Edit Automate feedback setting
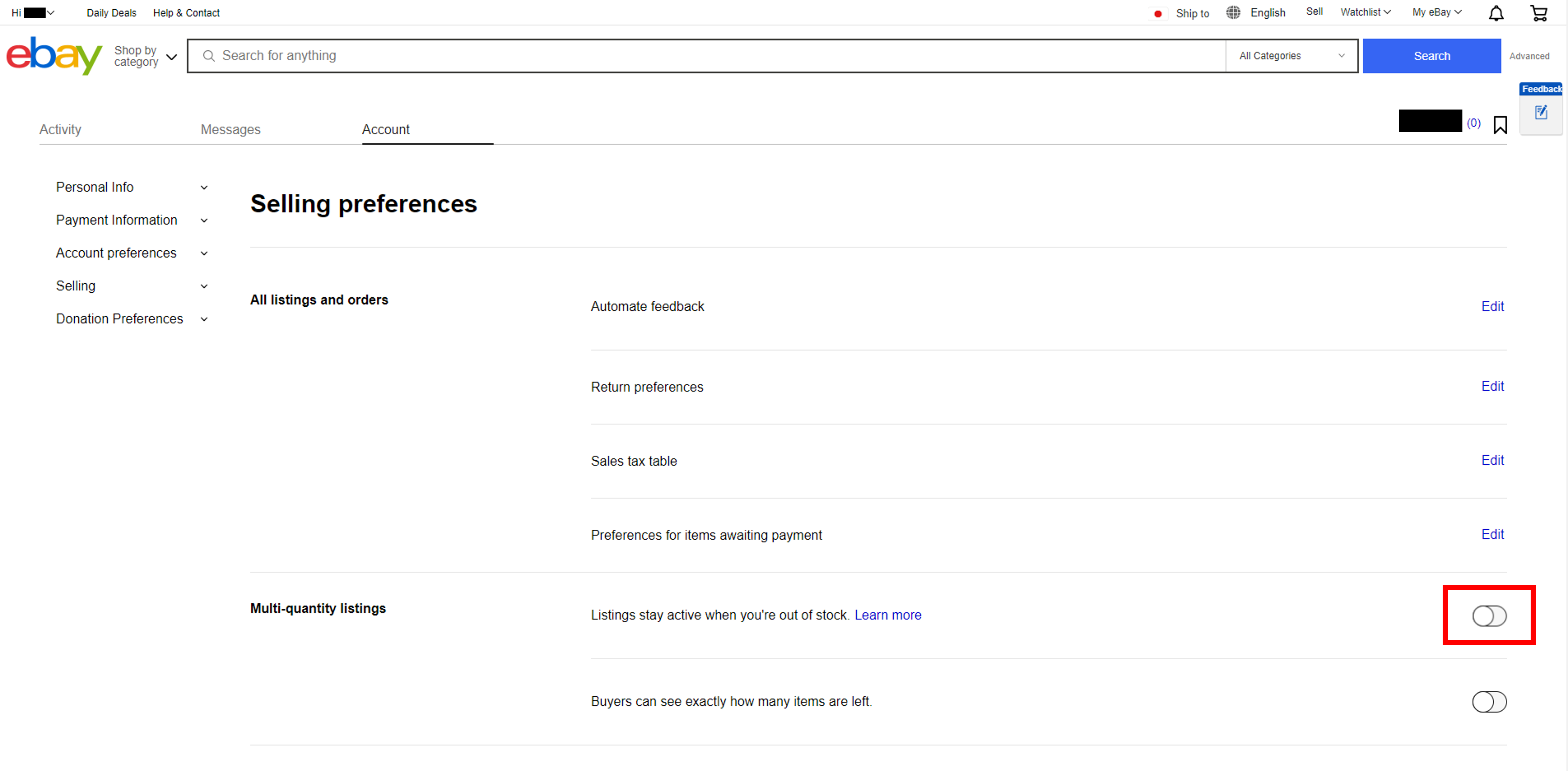1568x771 pixels. click(x=1492, y=306)
